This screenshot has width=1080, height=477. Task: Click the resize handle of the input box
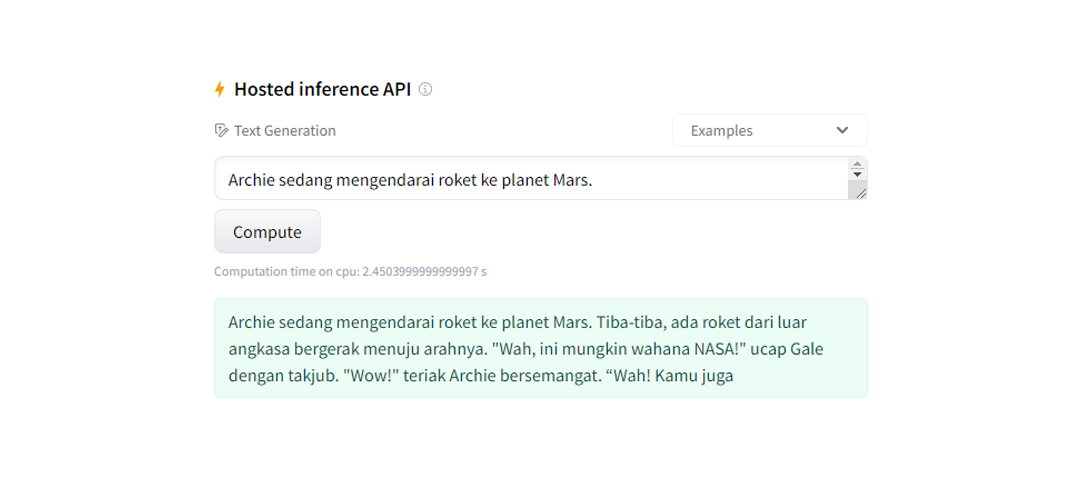tap(857, 191)
